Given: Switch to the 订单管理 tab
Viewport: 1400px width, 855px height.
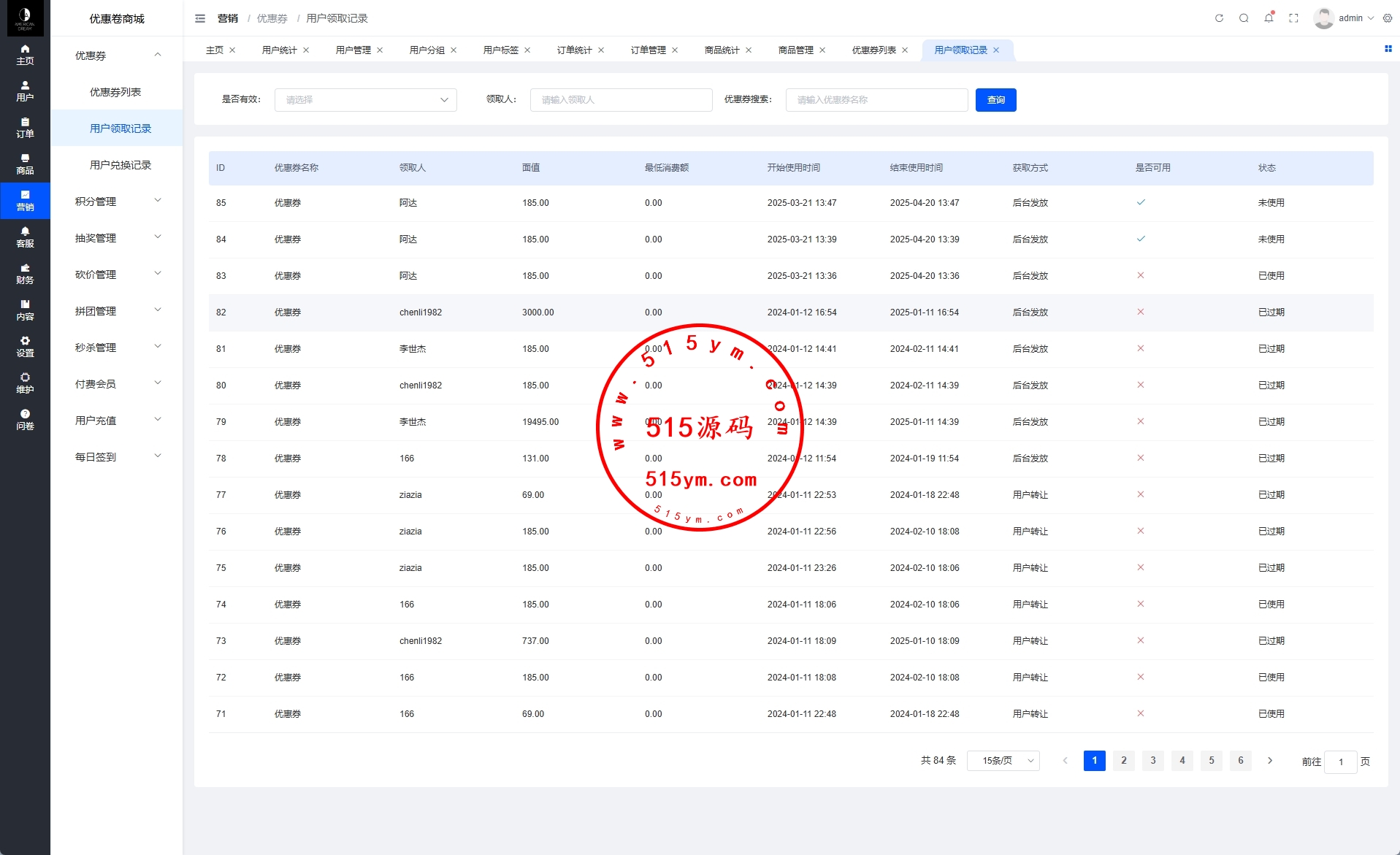Looking at the screenshot, I should pyautogui.click(x=648, y=50).
